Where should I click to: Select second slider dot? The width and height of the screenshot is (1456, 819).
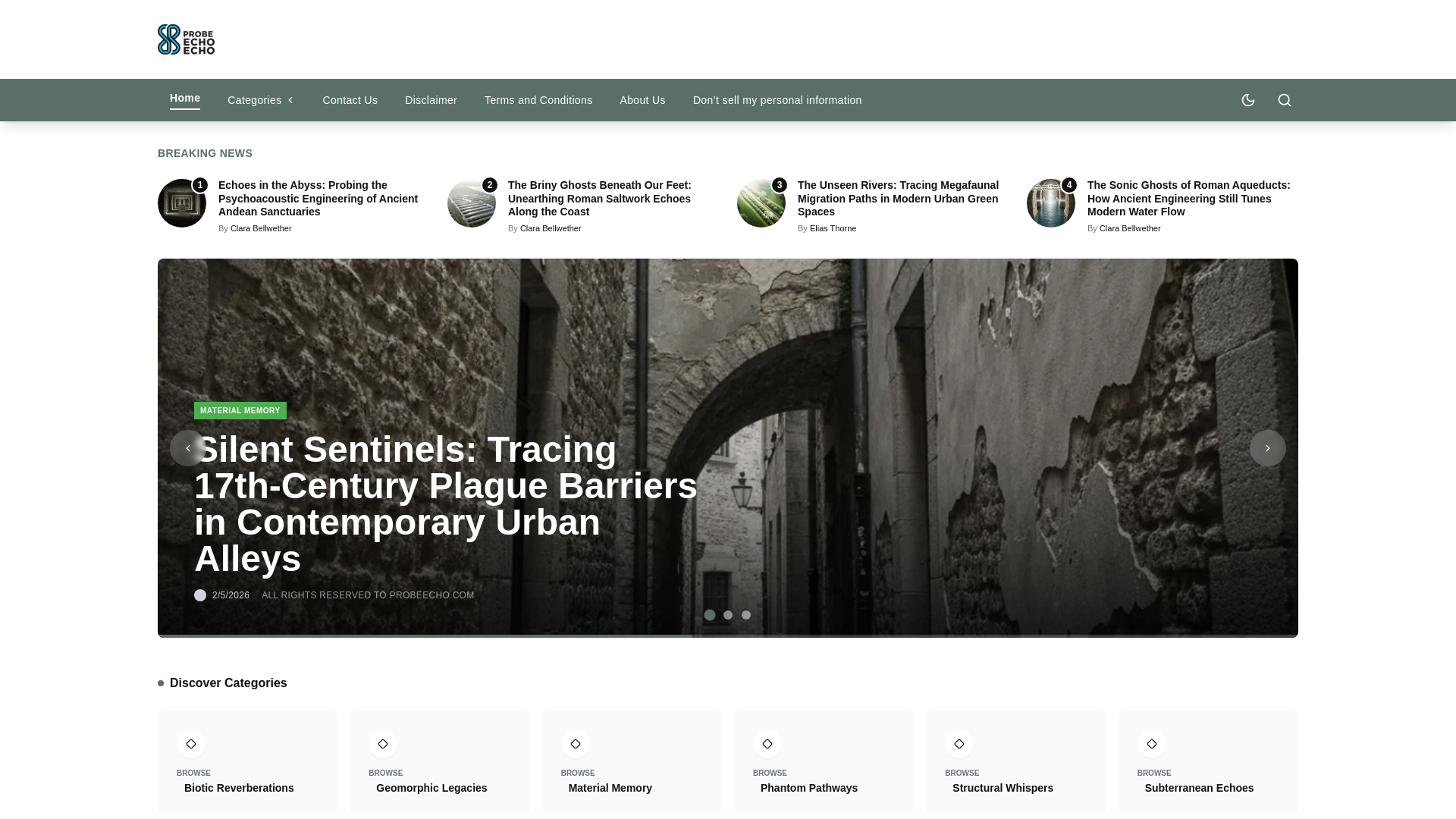pyautogui.click(x=728, y=615)
